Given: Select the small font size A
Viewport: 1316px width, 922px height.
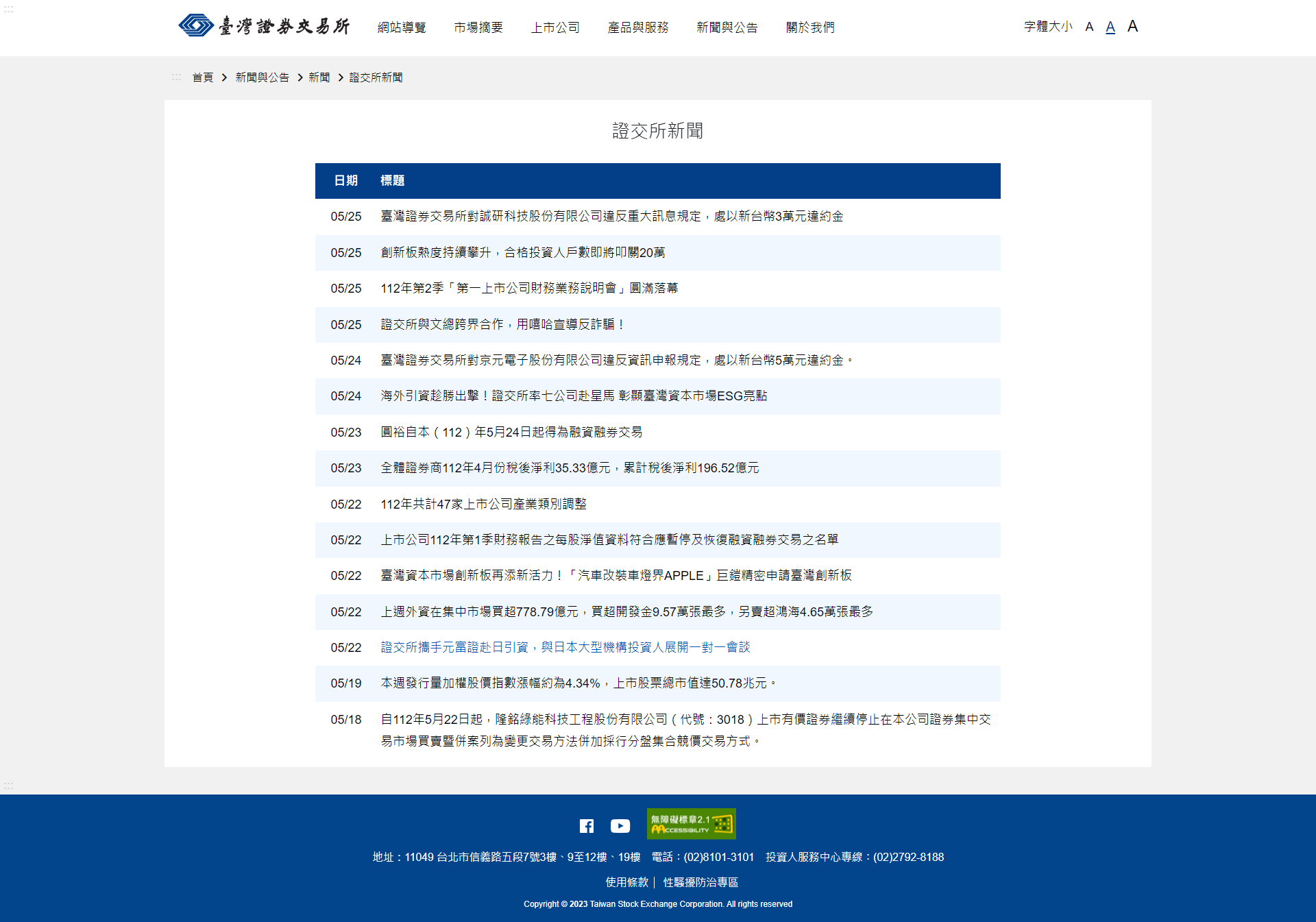Looking at the screenshot, I should click(1089, 26).
